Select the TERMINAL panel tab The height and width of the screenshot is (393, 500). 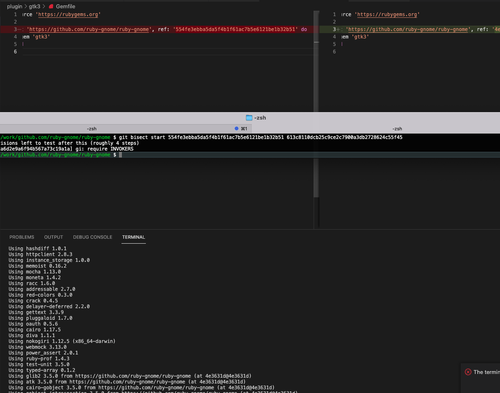[133, 237]
